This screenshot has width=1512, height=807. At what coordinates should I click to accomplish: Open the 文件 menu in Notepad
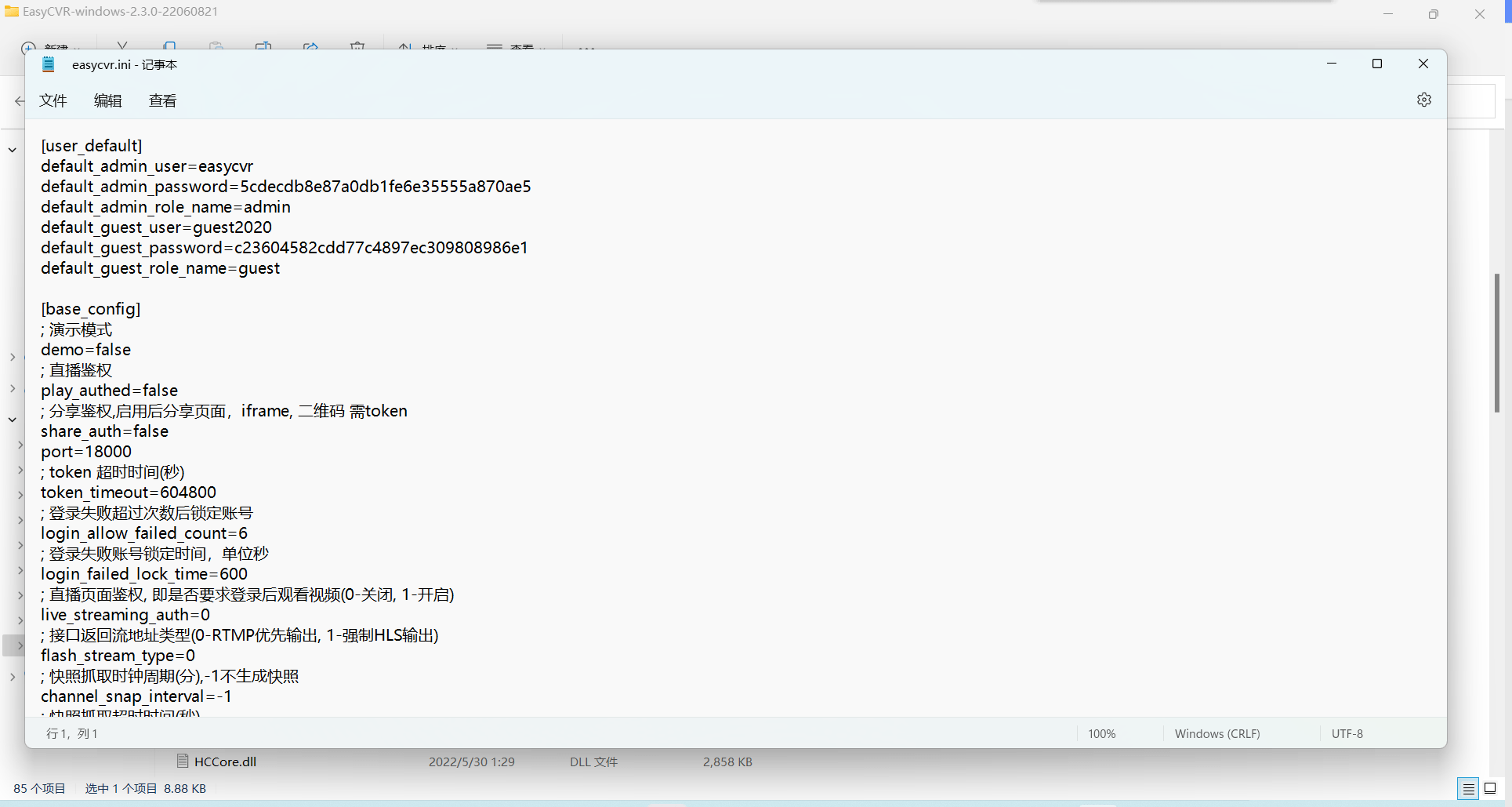tap(53, 100)
